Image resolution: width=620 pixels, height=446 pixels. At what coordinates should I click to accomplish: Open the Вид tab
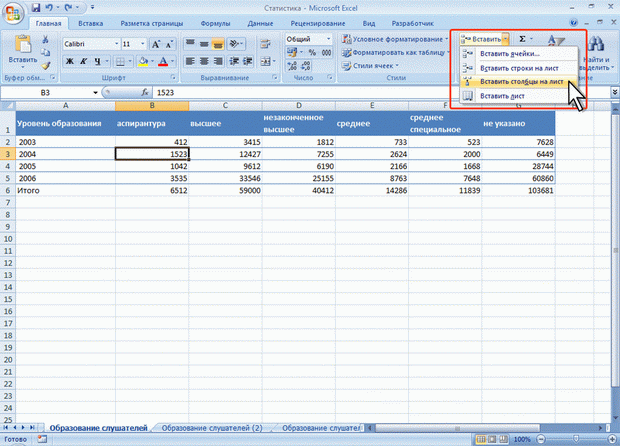369,23
